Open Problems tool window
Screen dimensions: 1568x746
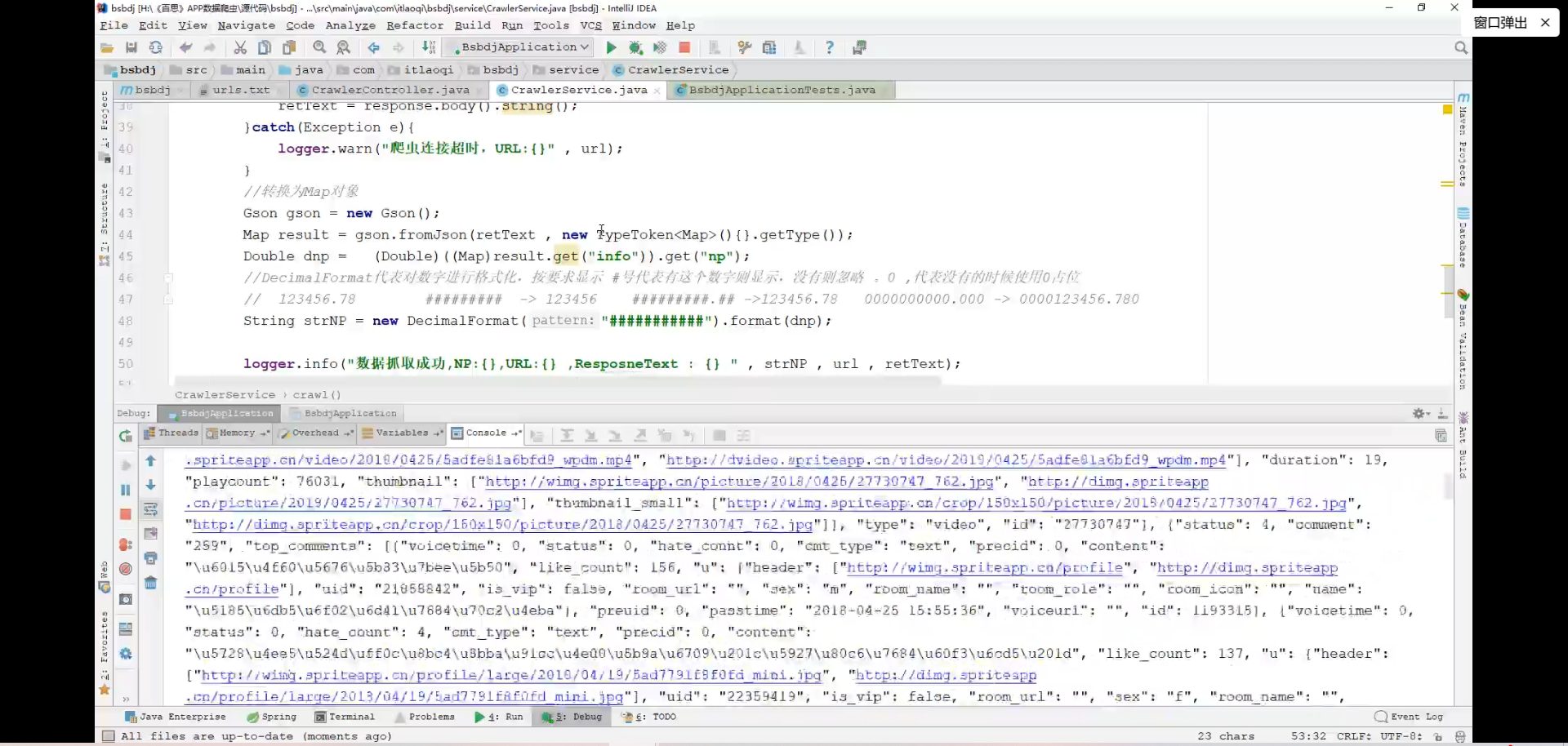pos(424,717)
